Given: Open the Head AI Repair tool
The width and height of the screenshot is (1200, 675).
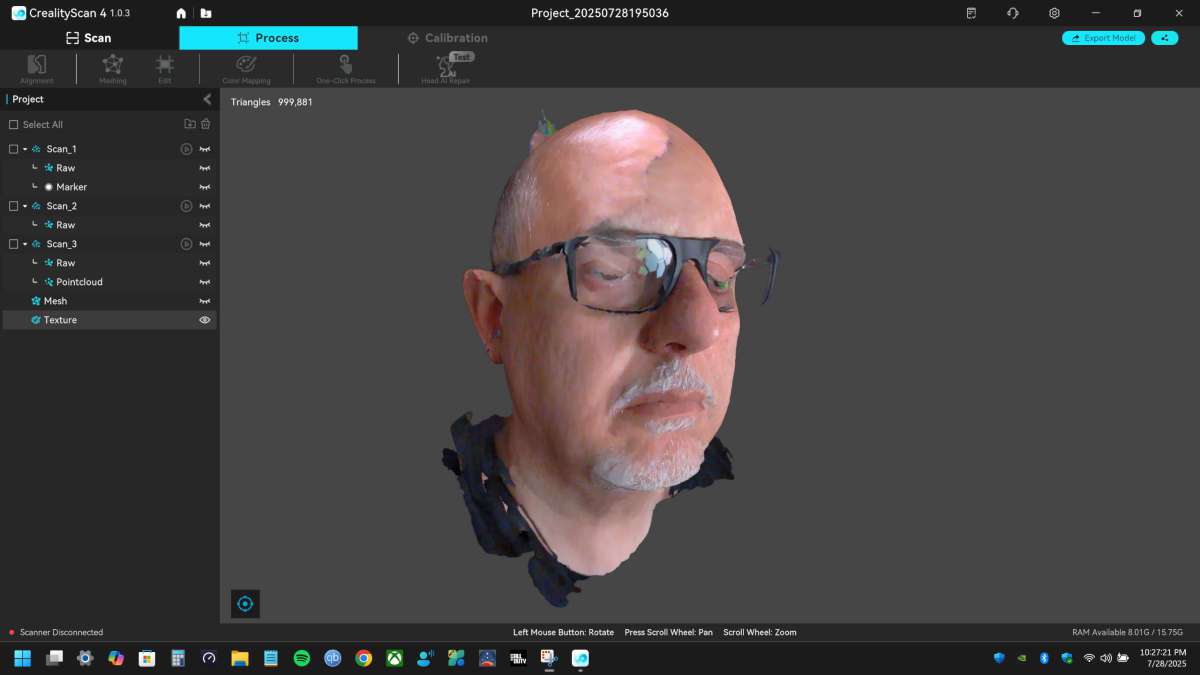Looking at the screenshot, I should point(445,68).
